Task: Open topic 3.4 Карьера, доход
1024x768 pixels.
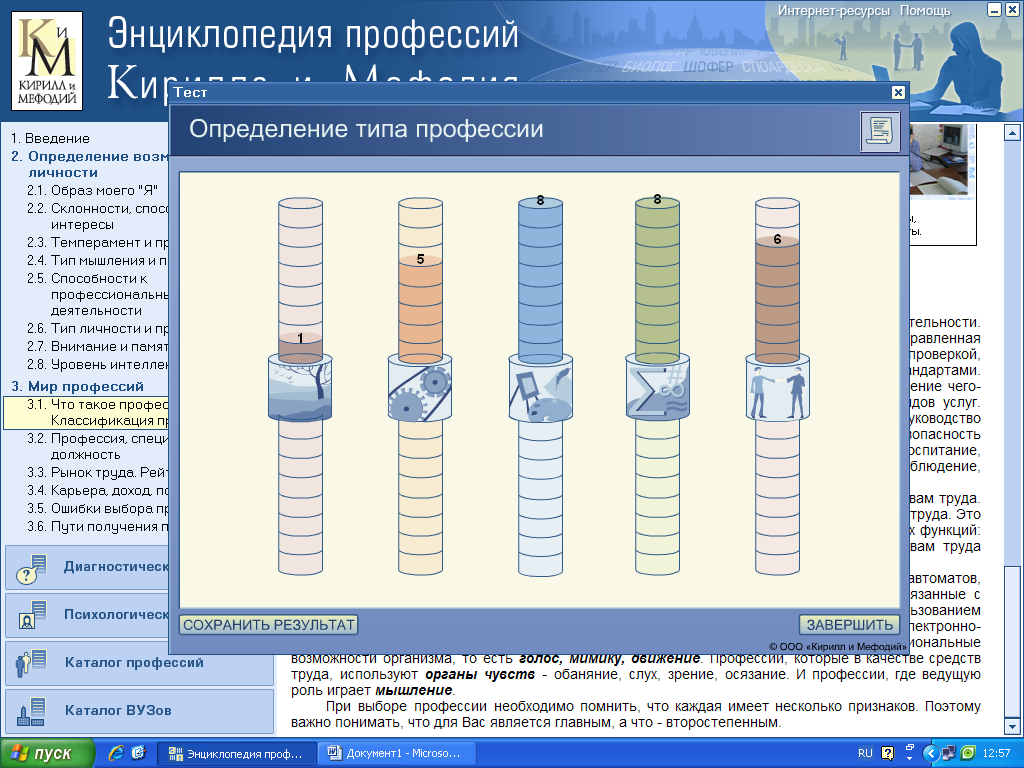Action: pyautogui.click(x=97, y=490)
